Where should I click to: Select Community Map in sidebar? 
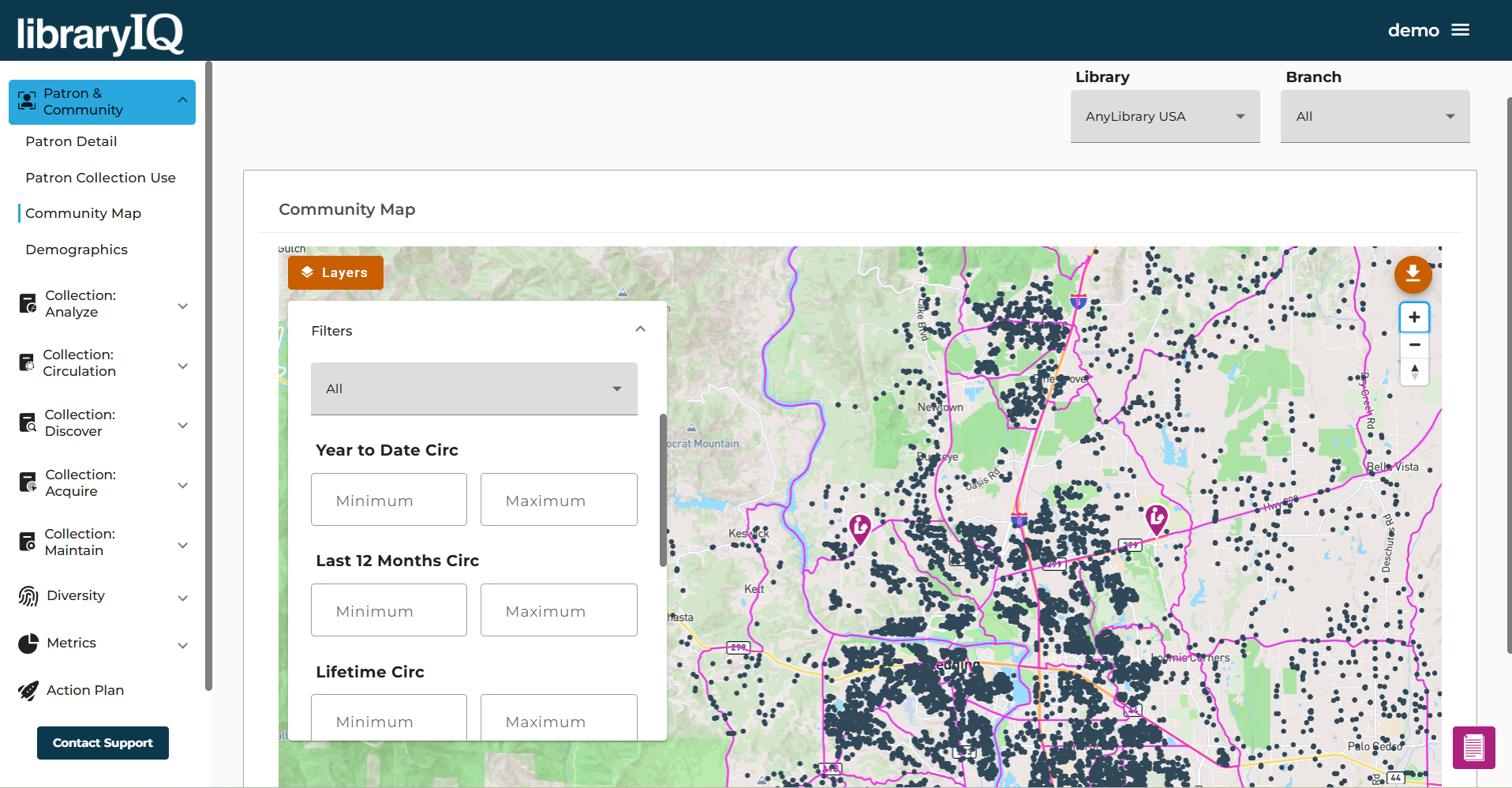click(83, 213)
